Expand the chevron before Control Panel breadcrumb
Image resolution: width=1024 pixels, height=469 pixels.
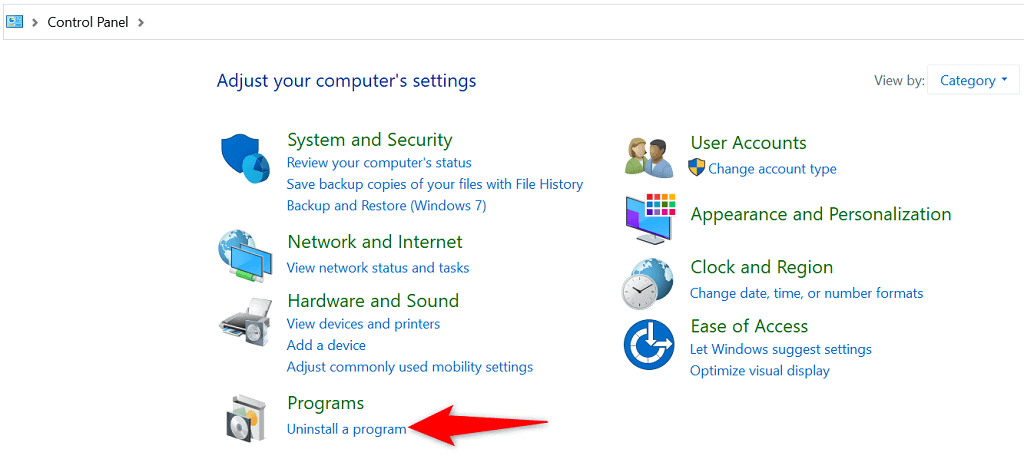tap(35, 22)
